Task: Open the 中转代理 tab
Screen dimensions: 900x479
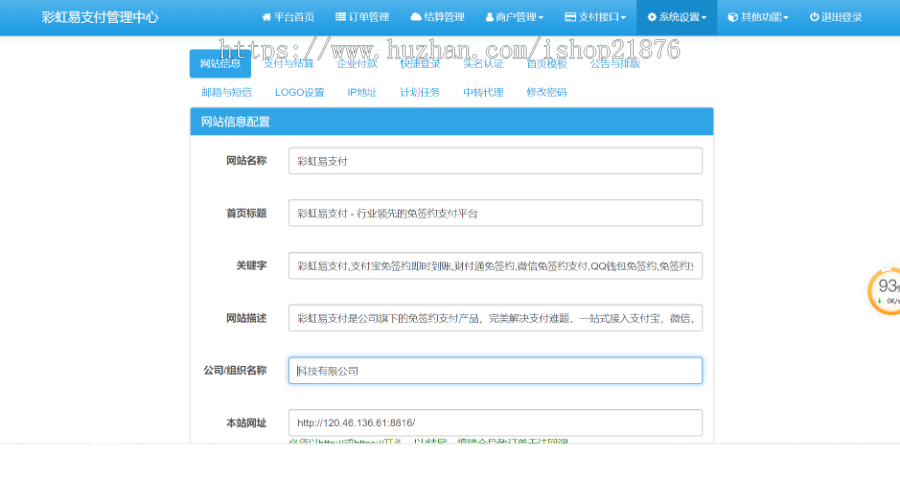Action: (483, 92)
